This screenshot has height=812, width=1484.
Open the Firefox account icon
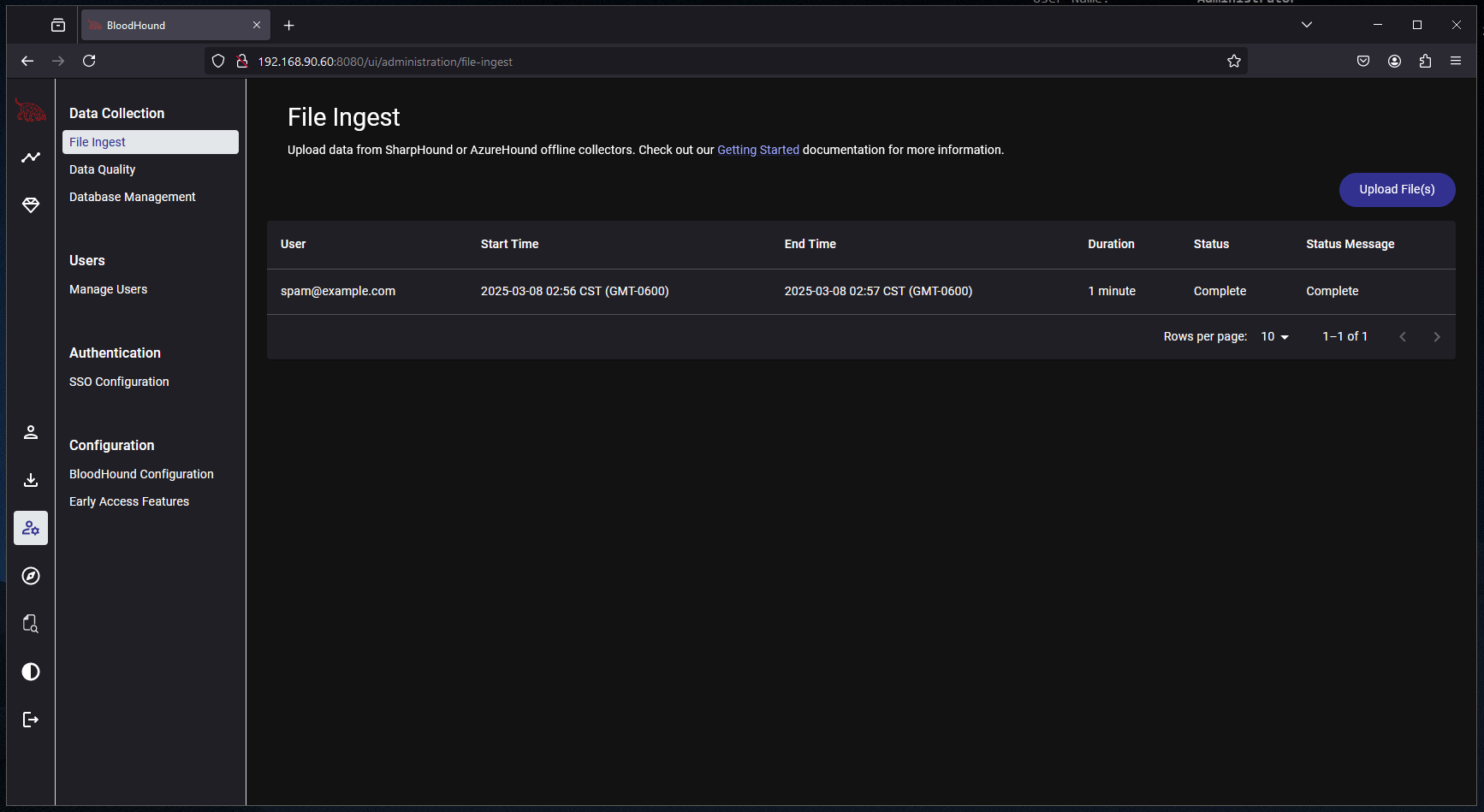1394,61
